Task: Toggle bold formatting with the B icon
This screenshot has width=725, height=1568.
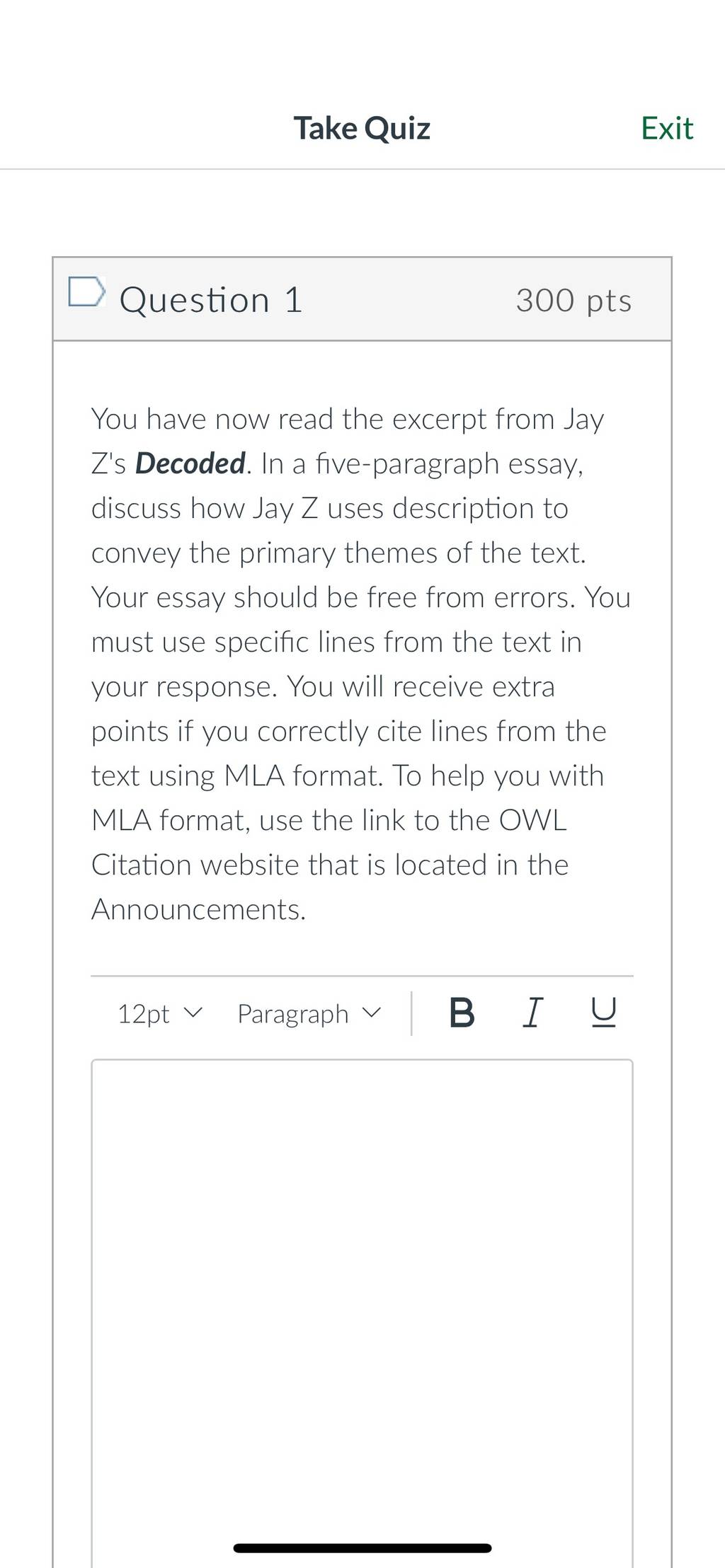Action: click(462, 1013)
